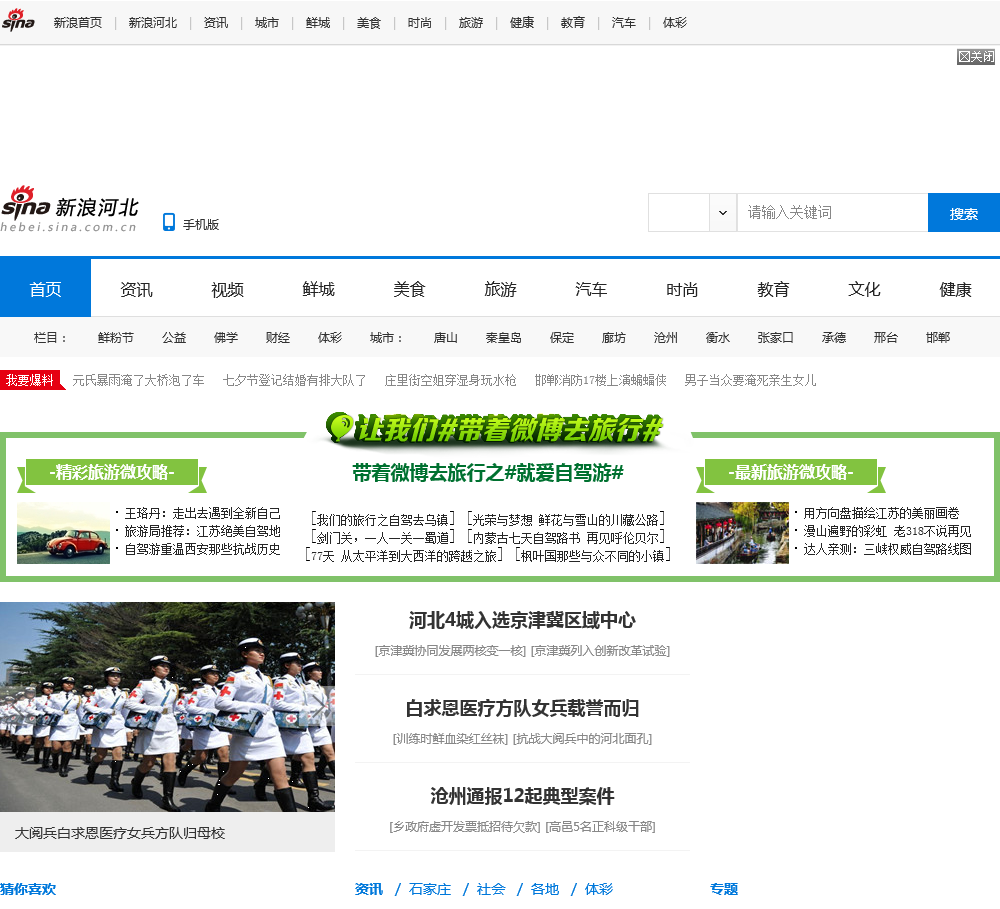Open the 带着微博去旅行之#就爱自驾游# heading
This screenshot has height=909, width=1000.
pyautogui.click(x=489, y=473)
